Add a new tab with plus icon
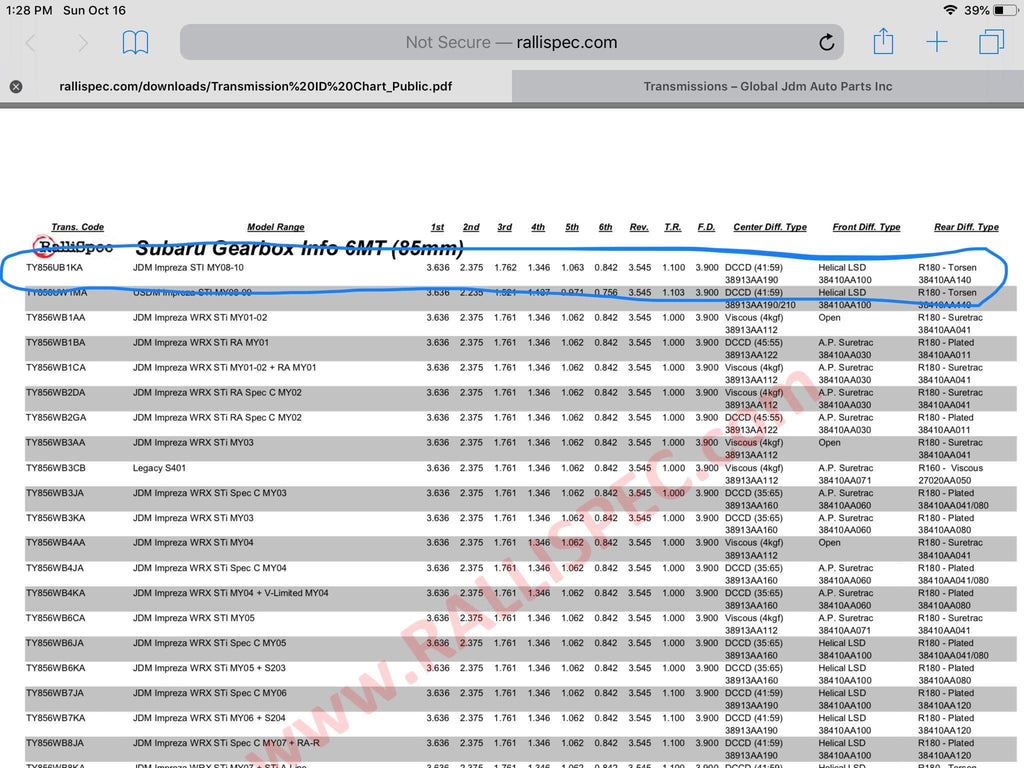This screenshot has height=768, width=1024. (937, 42)
